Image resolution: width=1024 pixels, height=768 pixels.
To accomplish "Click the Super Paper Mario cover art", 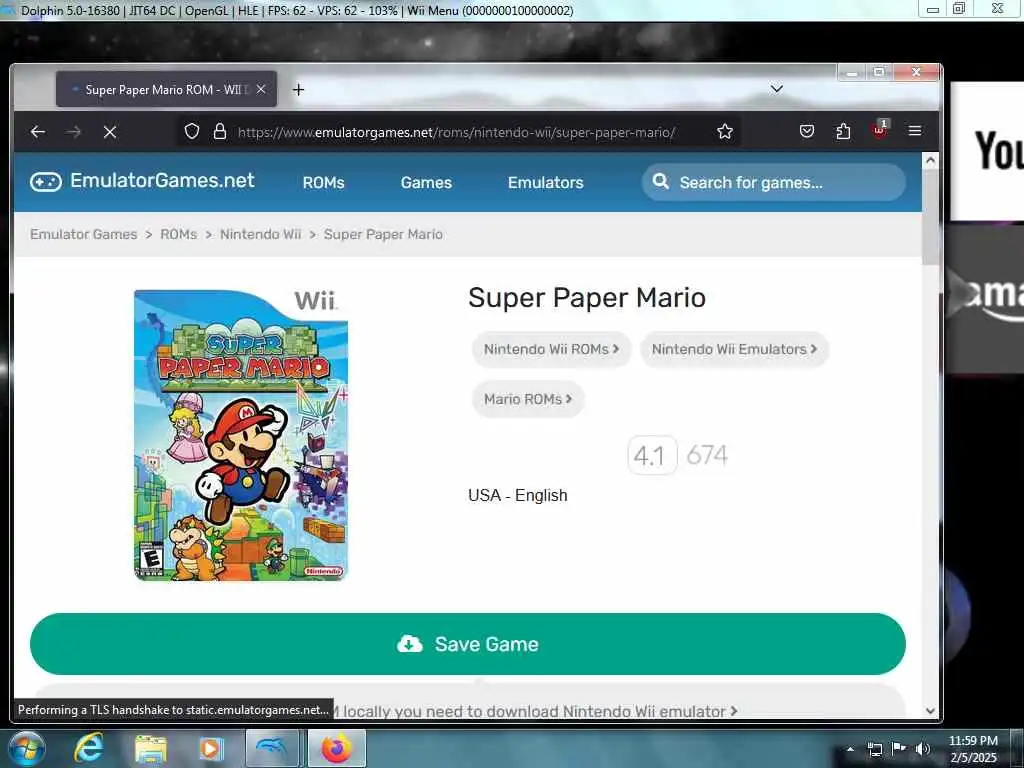I will tap(241, 435).
